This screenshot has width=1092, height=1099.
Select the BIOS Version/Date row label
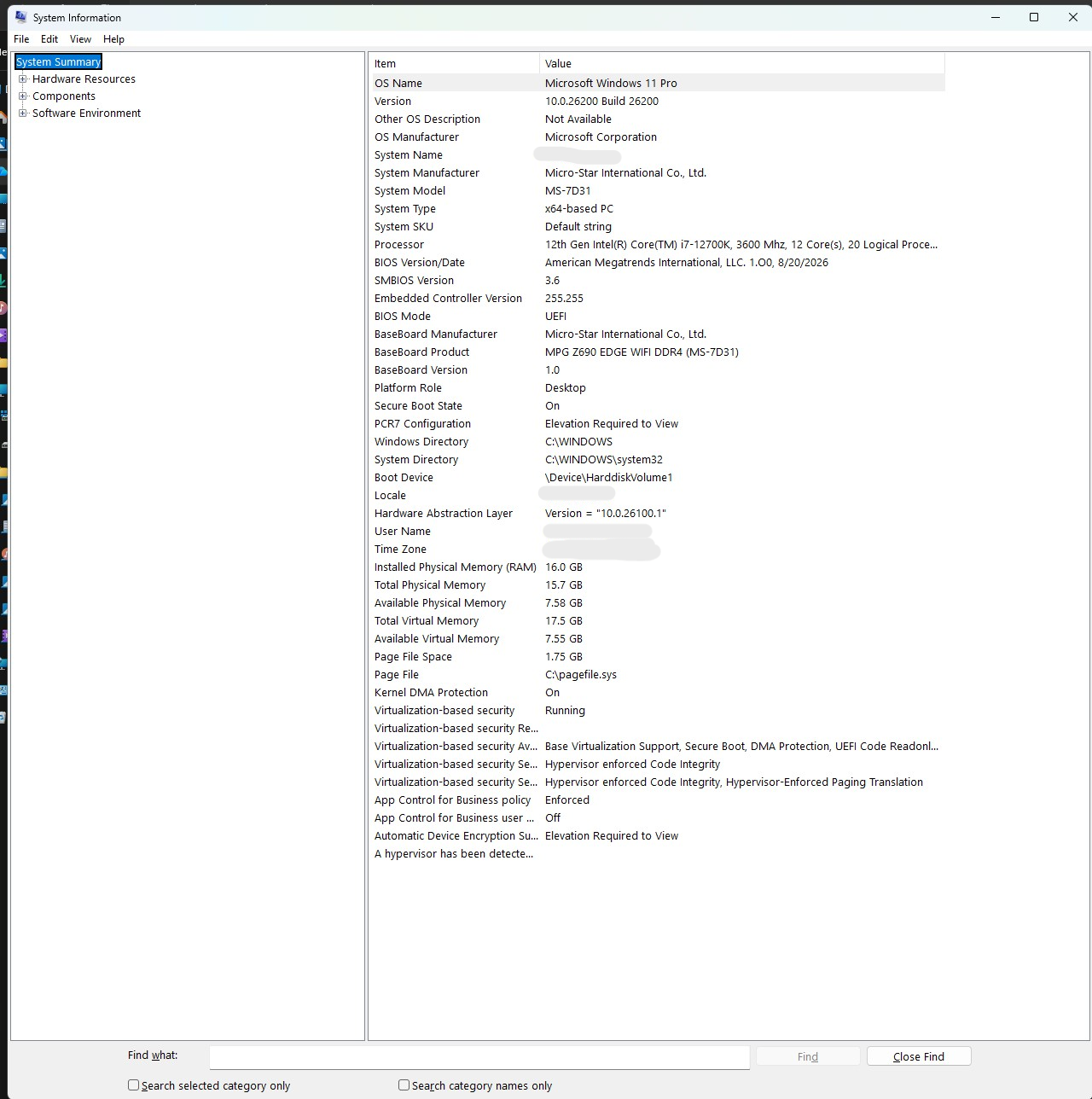tap(420, 263)
